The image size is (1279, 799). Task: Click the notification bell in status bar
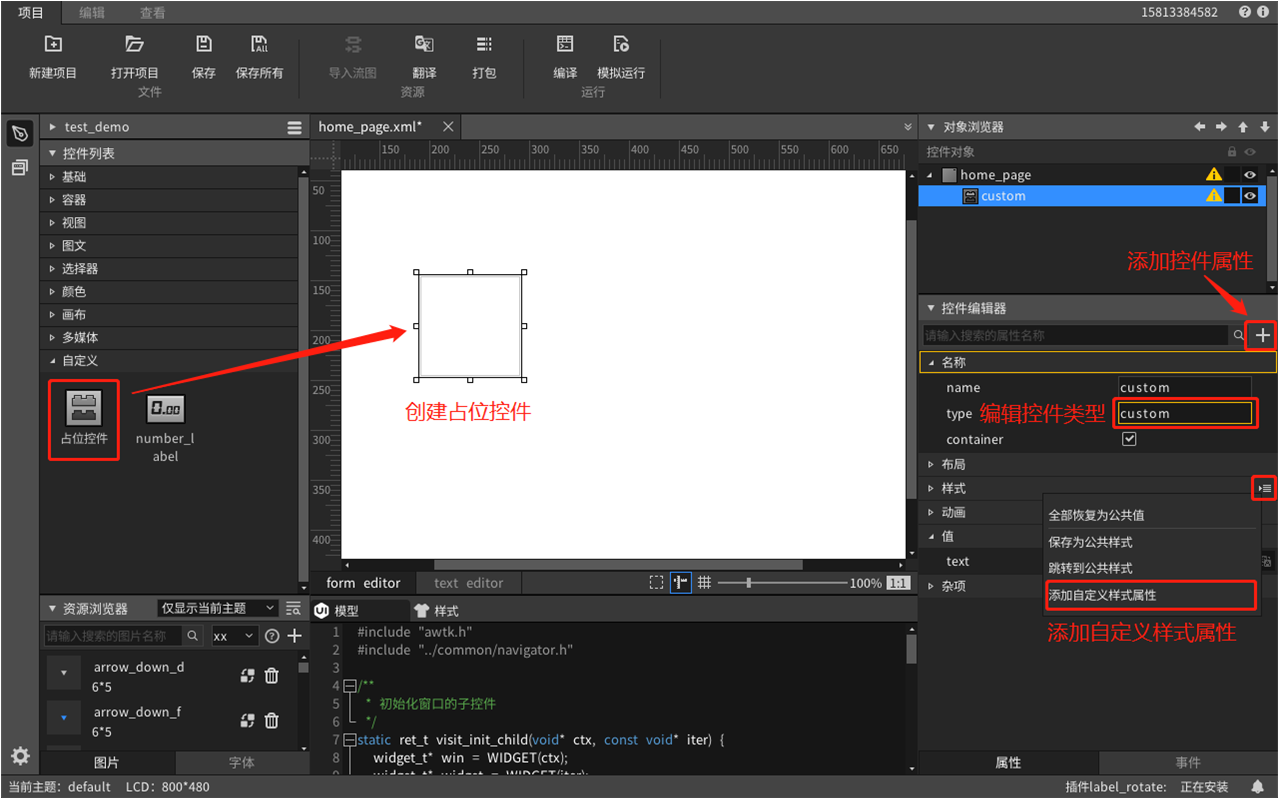[1258, 787]
